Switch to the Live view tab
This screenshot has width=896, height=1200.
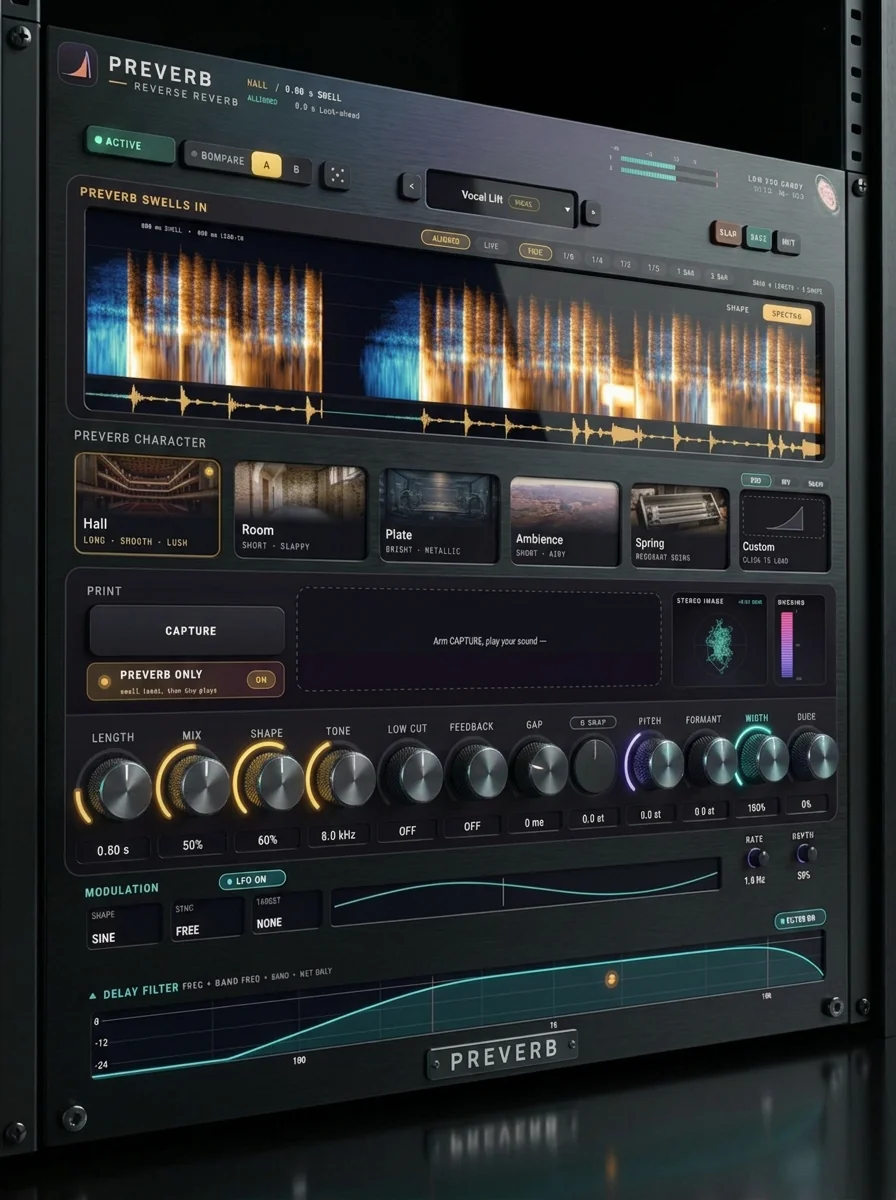(x=492, y=246)
